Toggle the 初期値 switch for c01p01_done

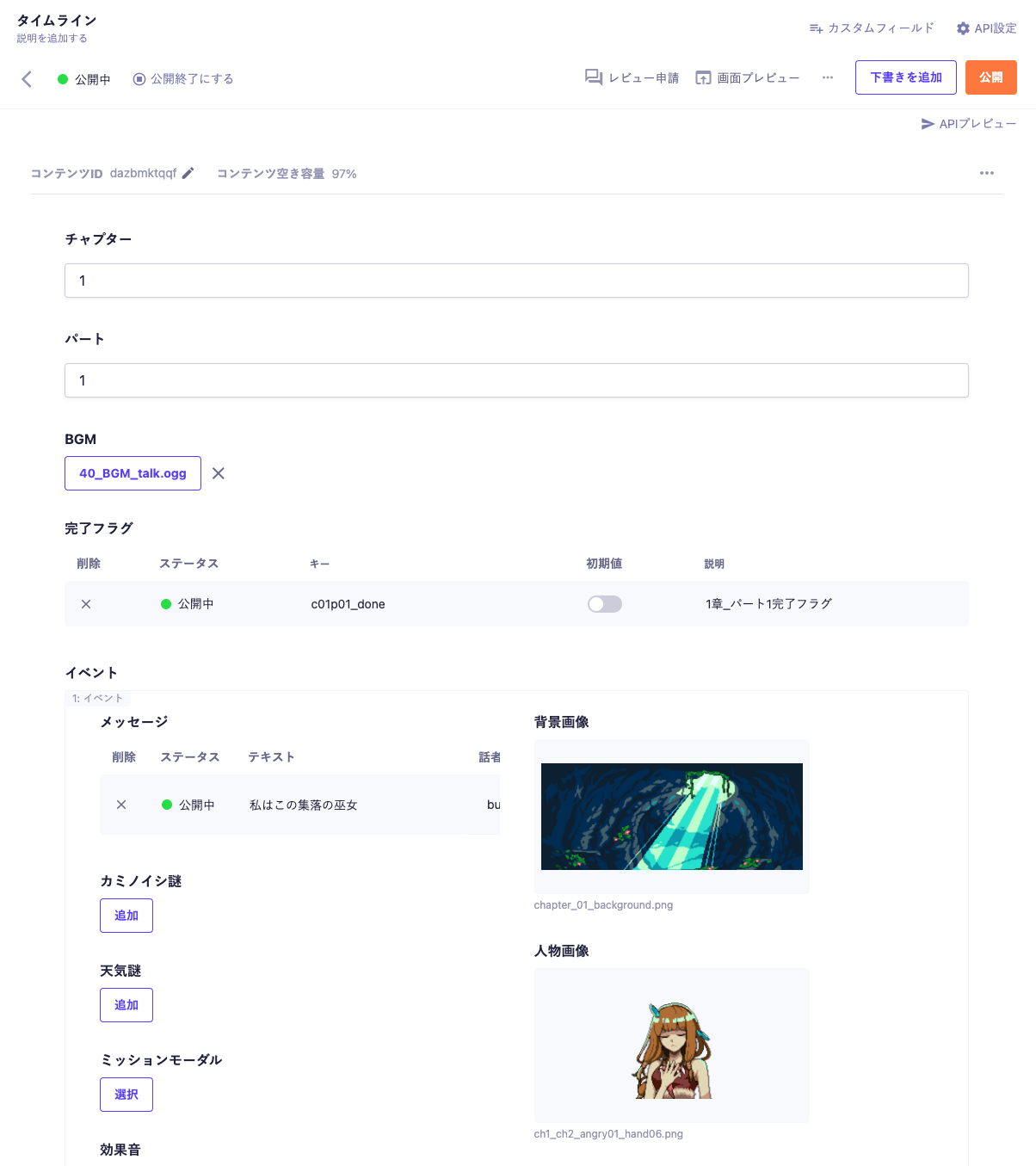coord(605,603)
